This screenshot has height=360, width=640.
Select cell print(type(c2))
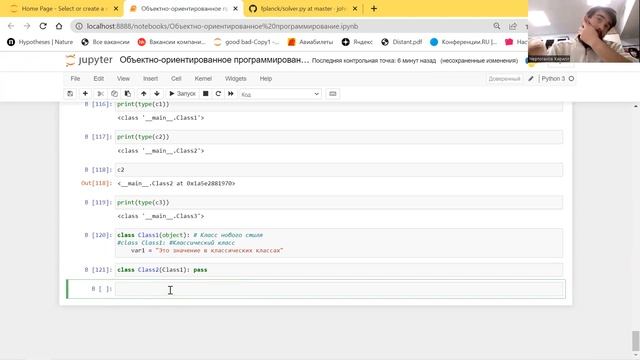(339, 137)
